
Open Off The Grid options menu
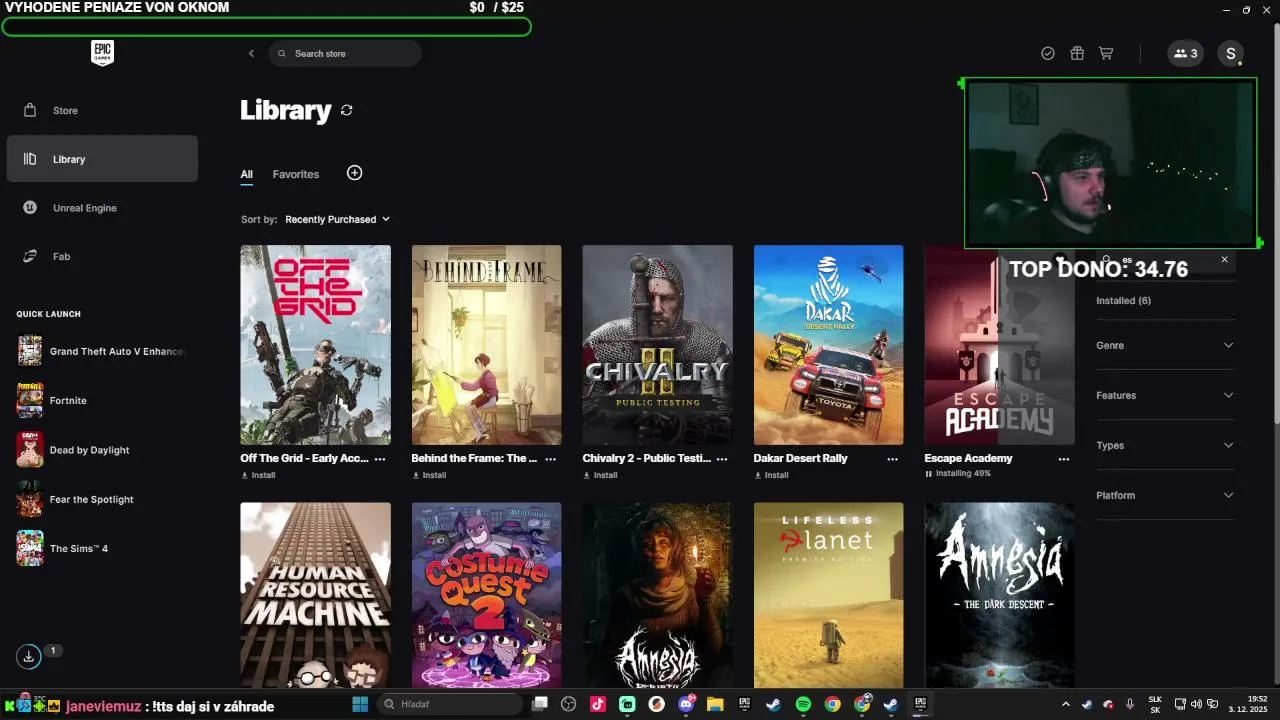[x=380, y=459]
